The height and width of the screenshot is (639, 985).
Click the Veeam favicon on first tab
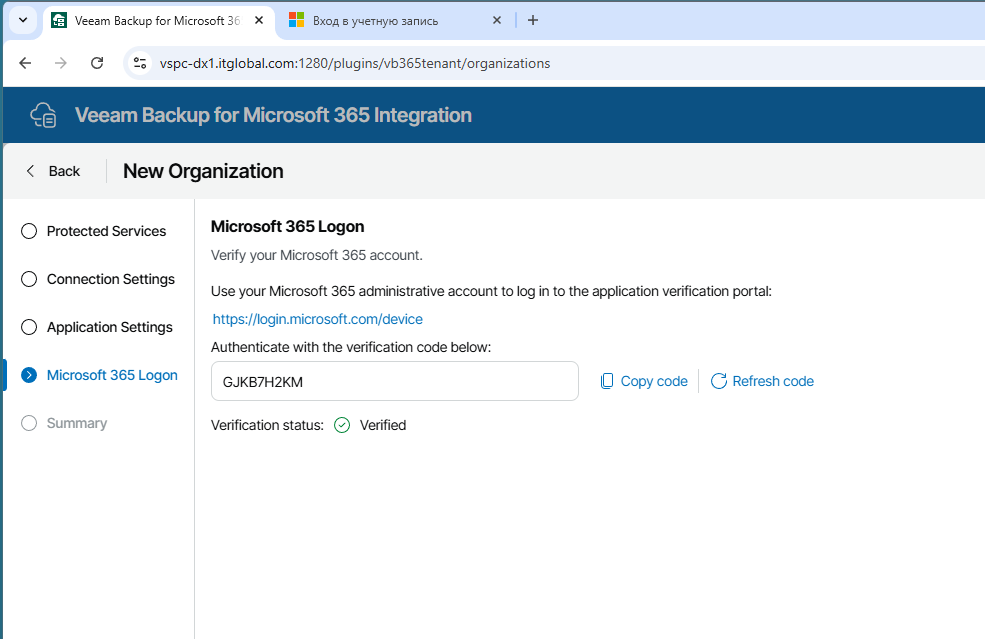(x=59, y=20)
